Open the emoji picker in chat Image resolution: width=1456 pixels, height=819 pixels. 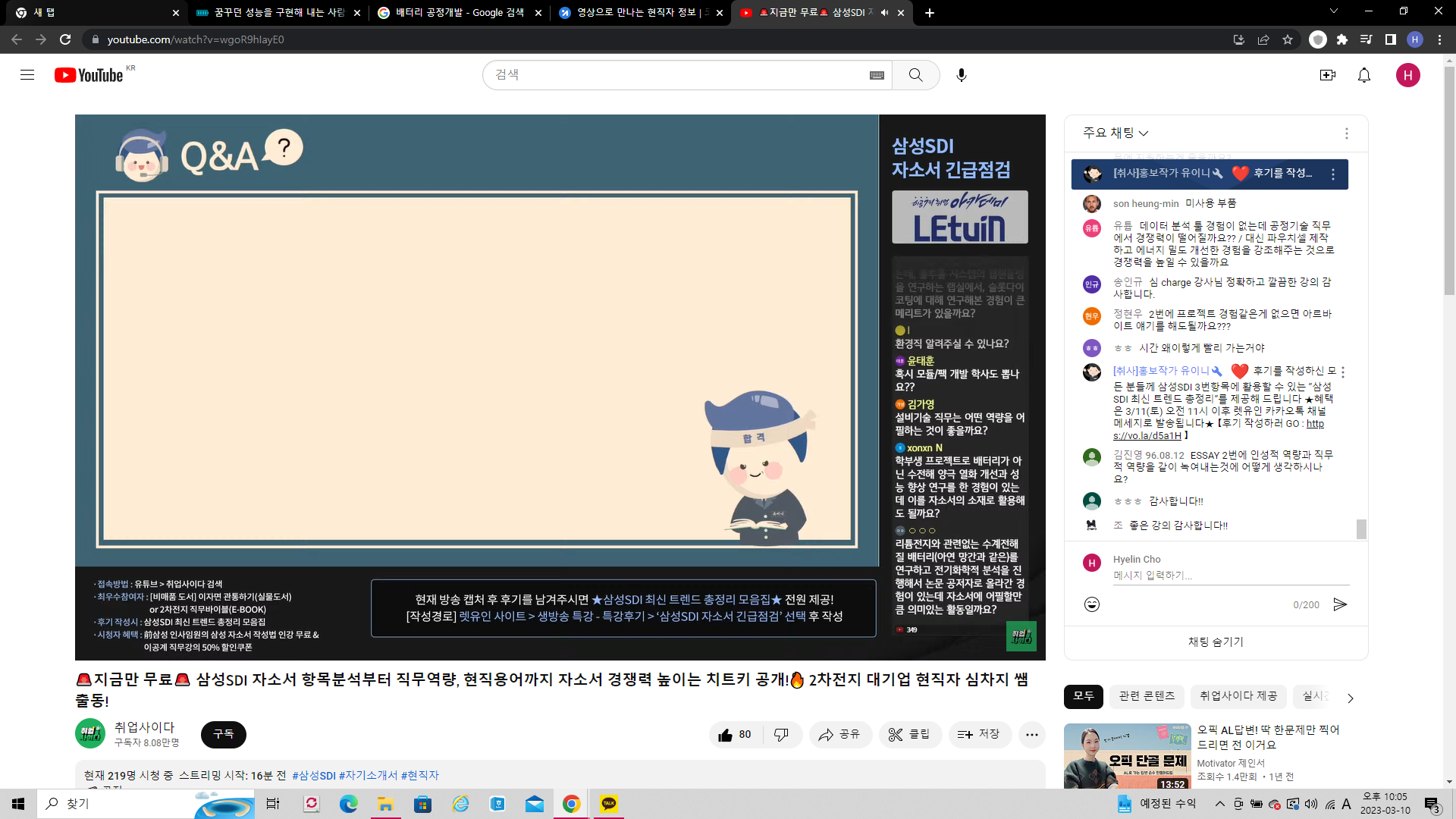point(1092,604)
